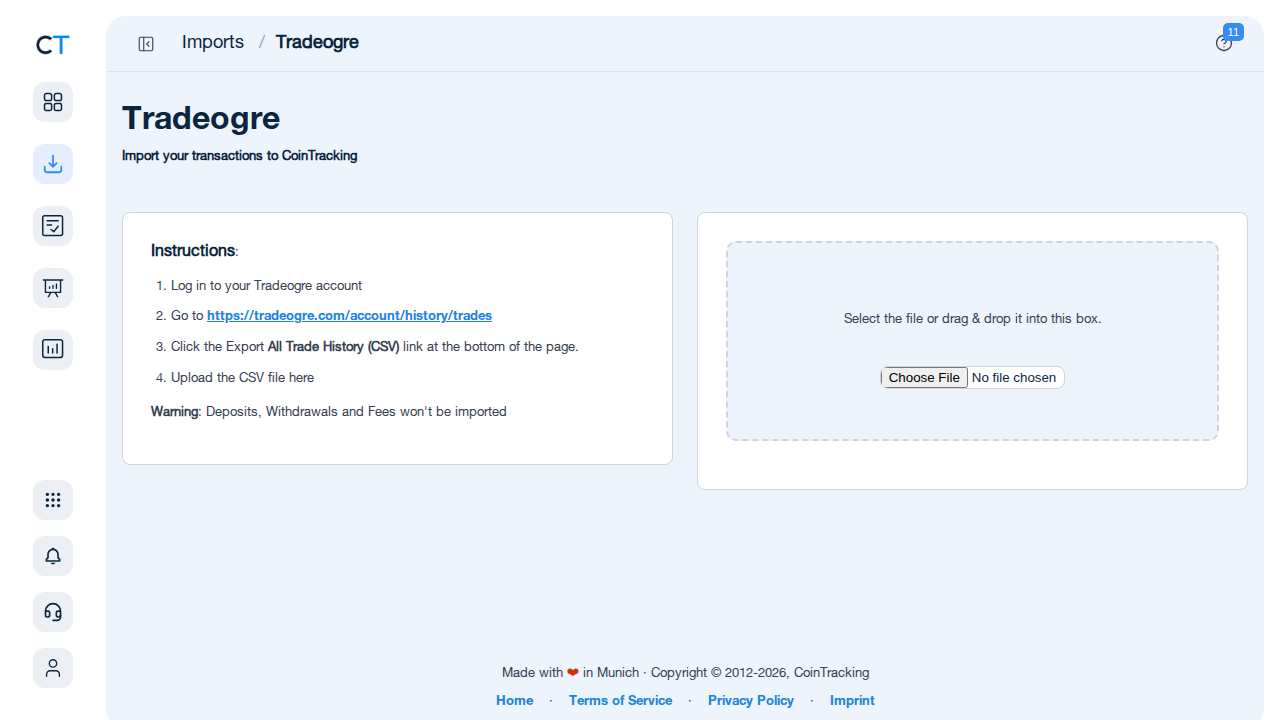The height and width of the screenshot is (720, 1280).
Task: Open the user account profile icon
Action: click(53, 668)
